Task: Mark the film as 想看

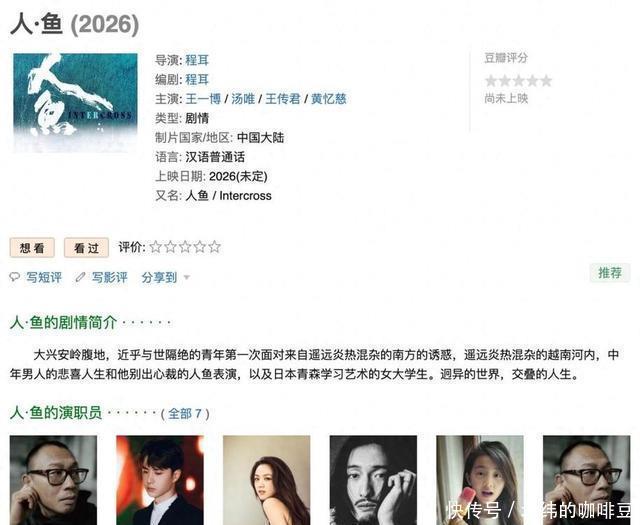Action: (32, 247)
